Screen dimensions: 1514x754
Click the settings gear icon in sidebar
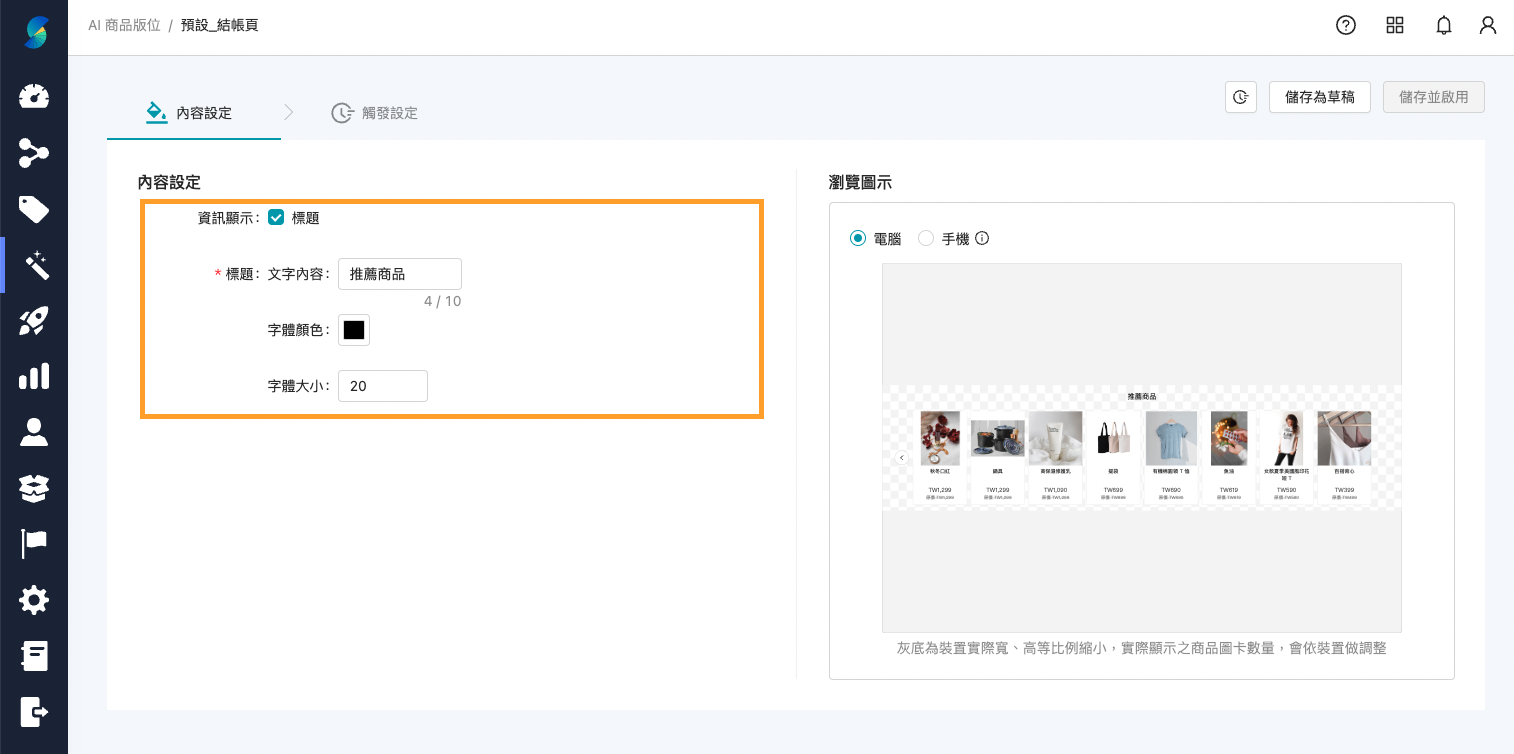point(34,601)
